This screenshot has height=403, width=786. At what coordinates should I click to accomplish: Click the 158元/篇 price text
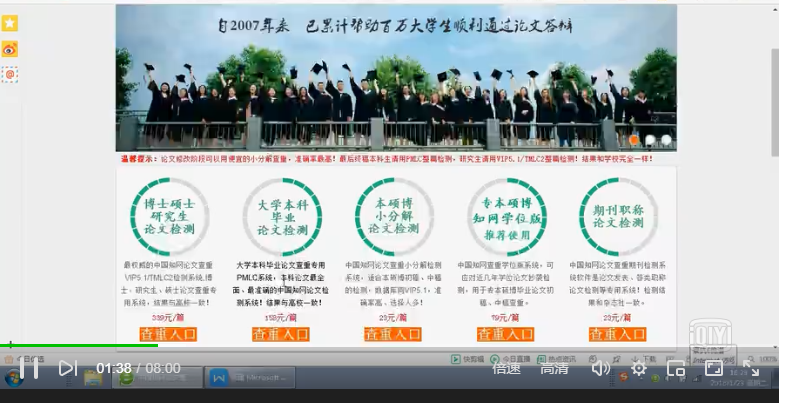(281, 317)
